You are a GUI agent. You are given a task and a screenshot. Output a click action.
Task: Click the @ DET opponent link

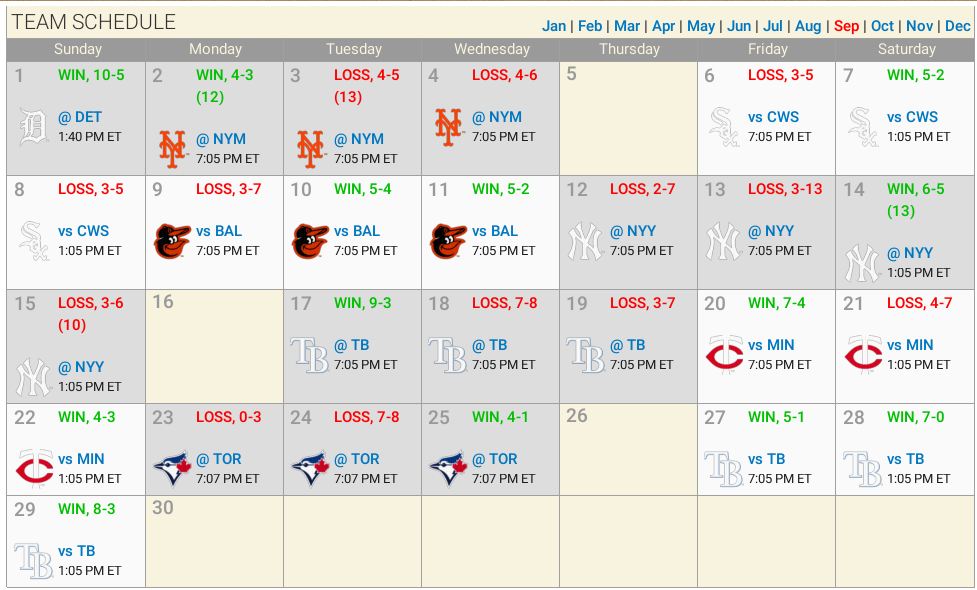coord(80,117)
